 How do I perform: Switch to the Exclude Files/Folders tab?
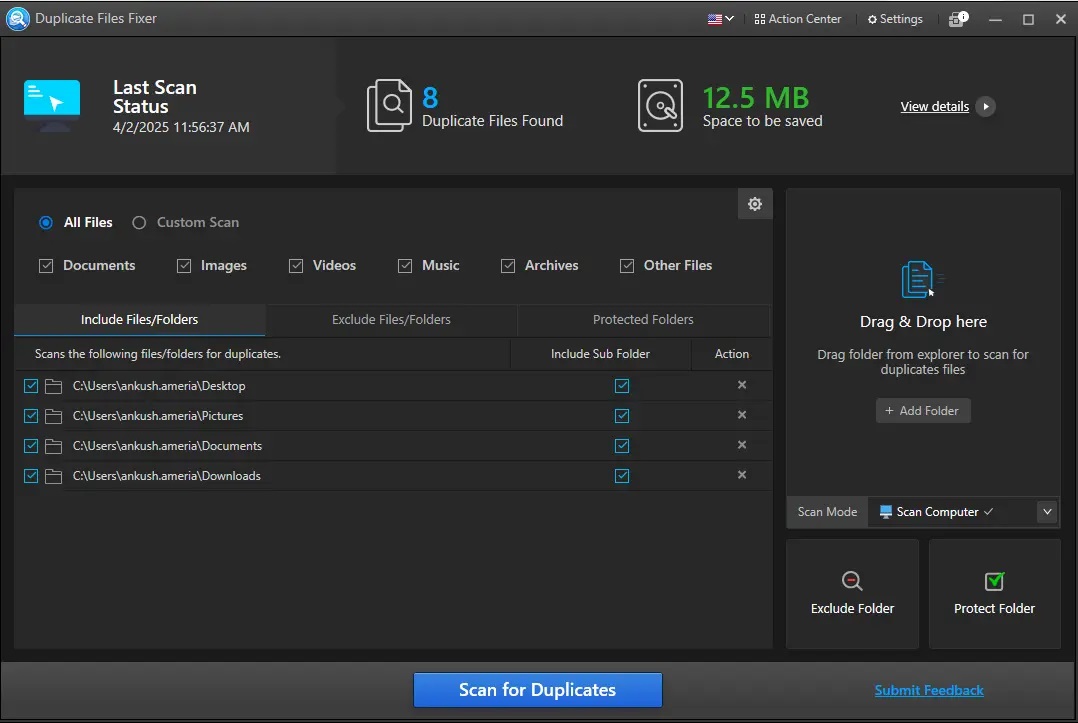391,319
